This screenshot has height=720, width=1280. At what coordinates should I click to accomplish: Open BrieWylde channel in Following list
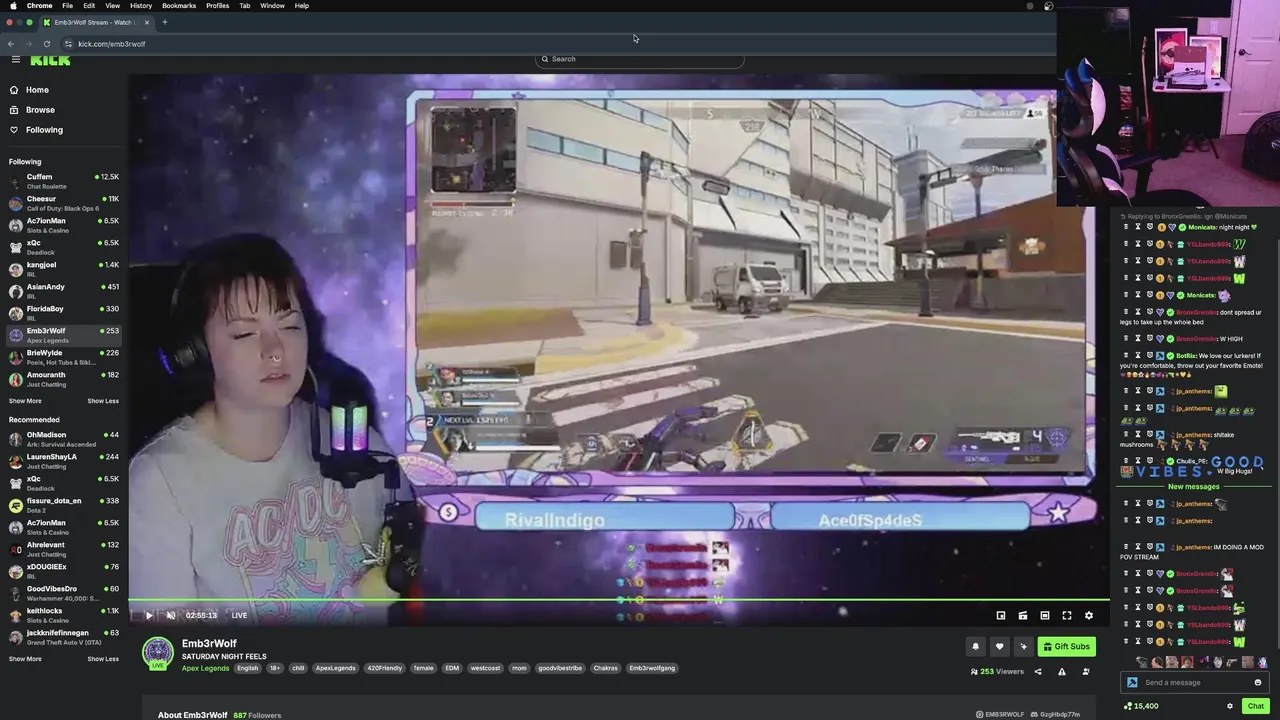(x=64, y=357)
